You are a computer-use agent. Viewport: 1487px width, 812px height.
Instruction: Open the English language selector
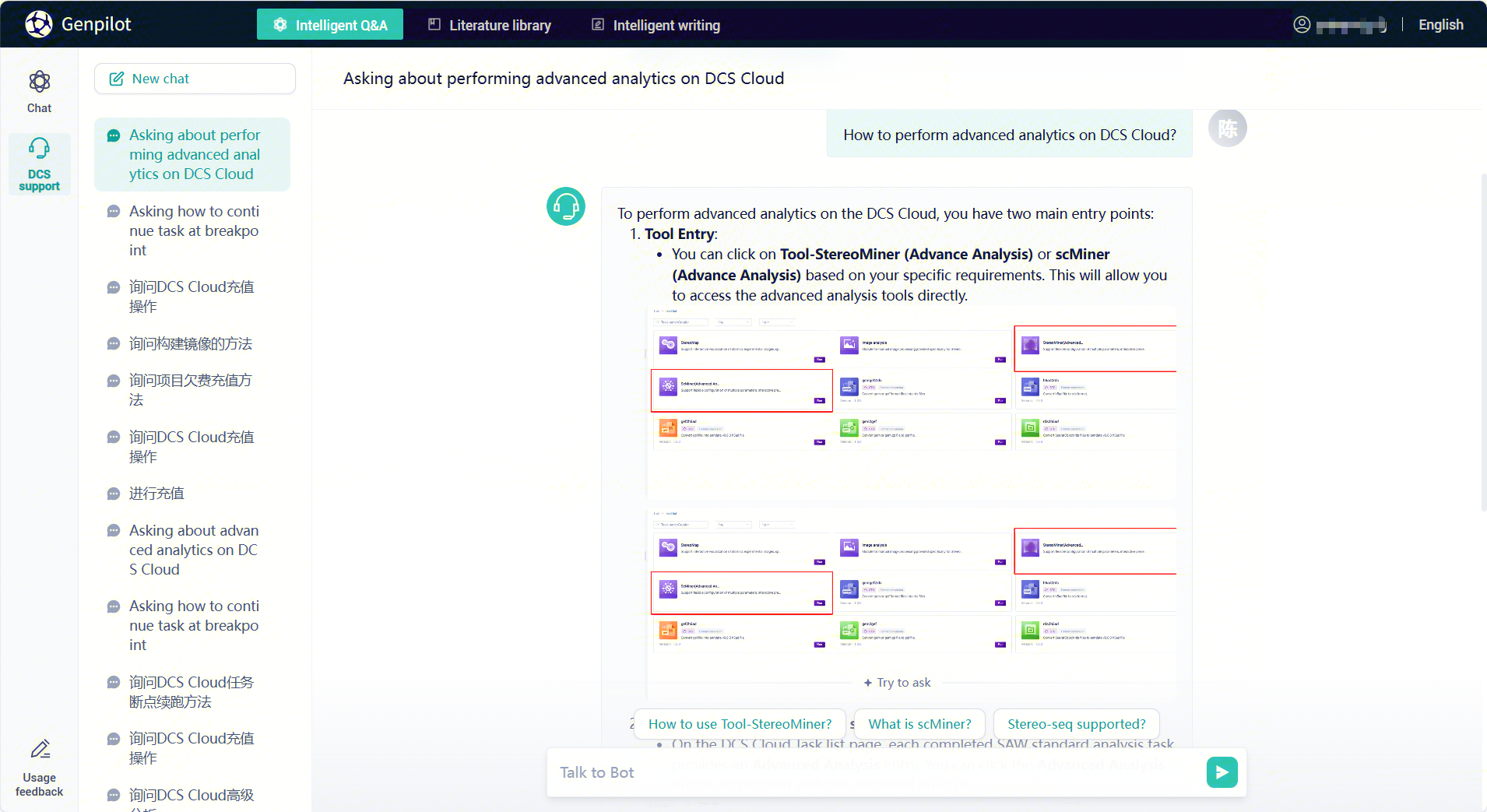point(1440,25)
